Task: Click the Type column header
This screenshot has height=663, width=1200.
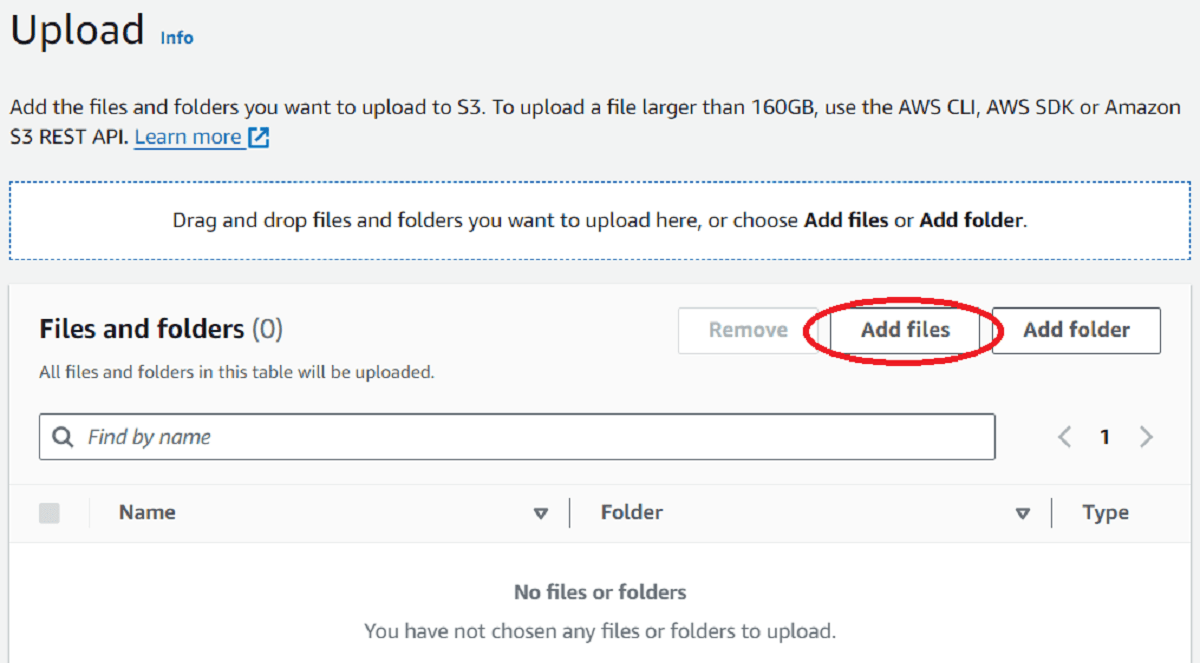Action: 1106,512
